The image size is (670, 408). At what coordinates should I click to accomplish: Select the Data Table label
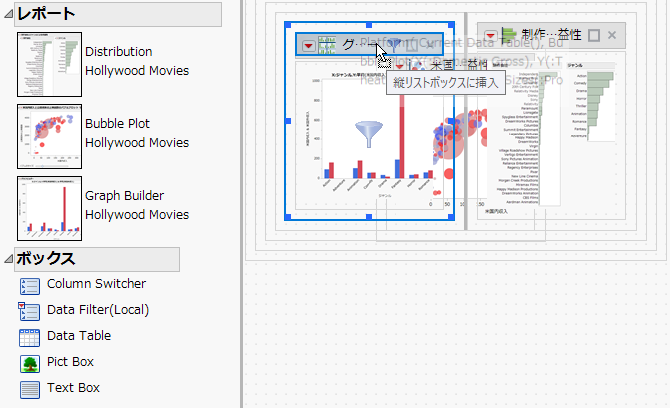point(79,336)
